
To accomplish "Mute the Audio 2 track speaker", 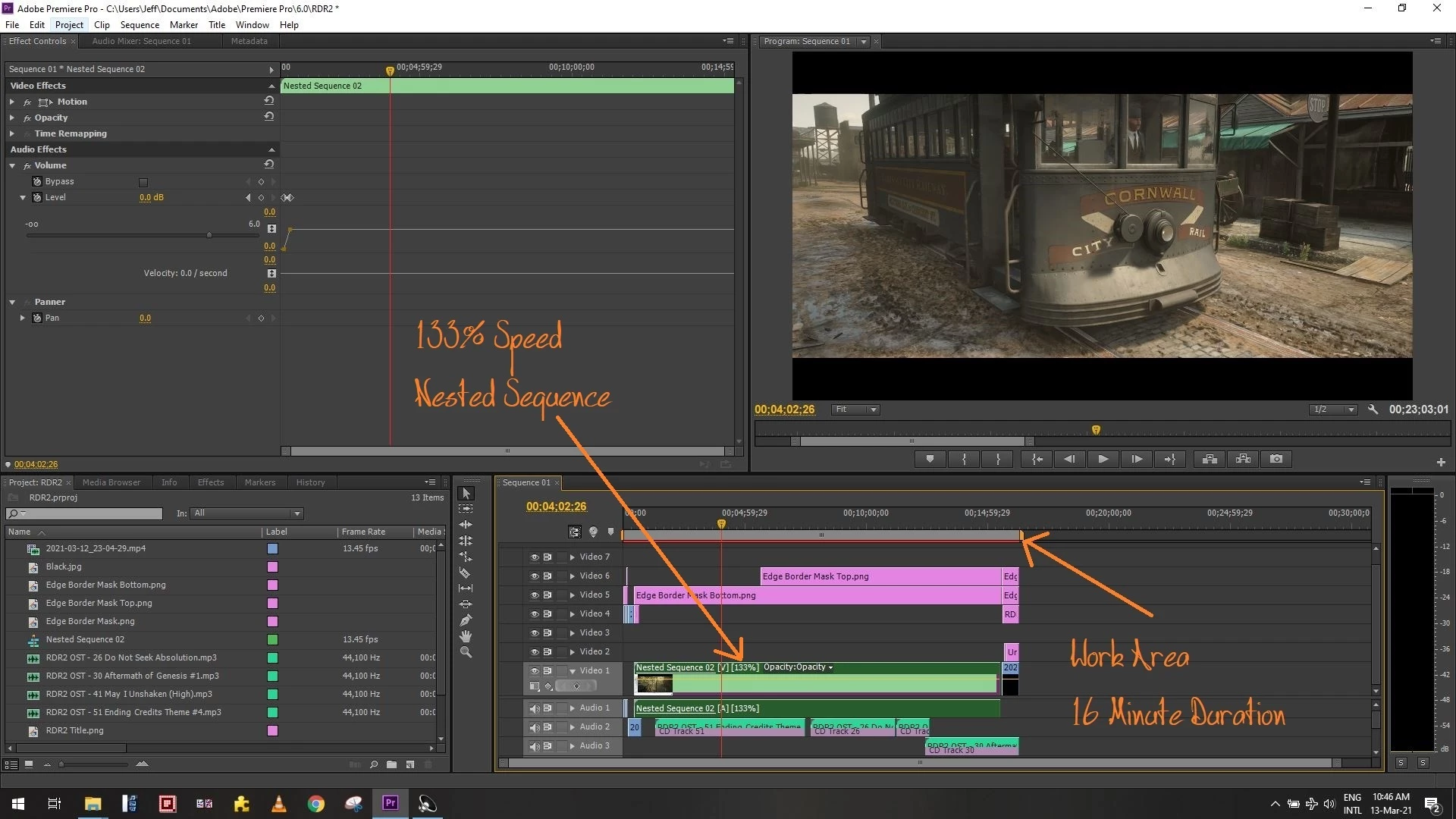I will [534, 727].
